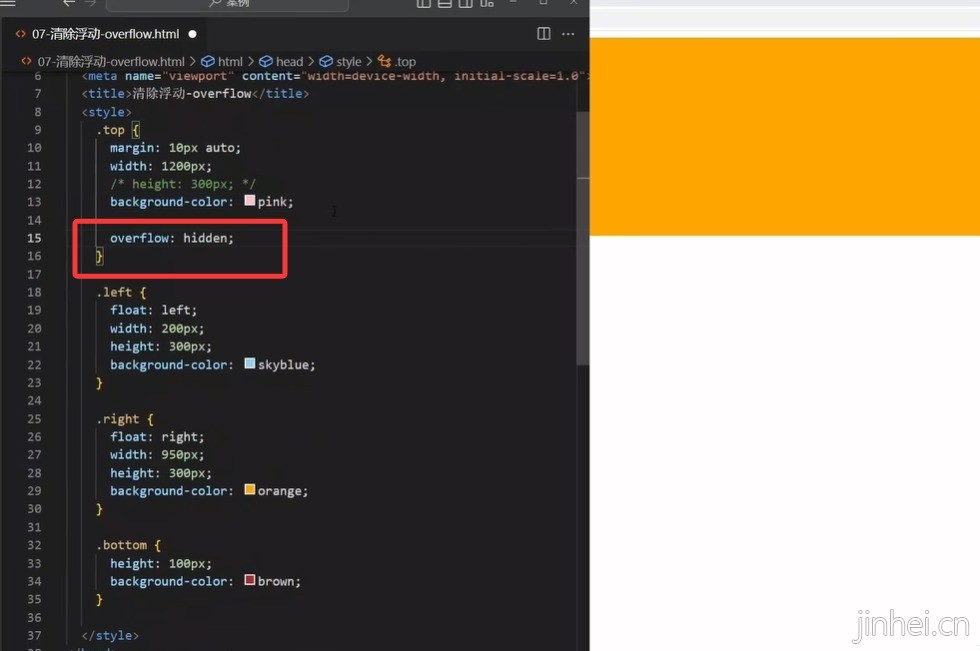The width and height of the screenshot is (980, 651).
Task: Click the command center search box
Action: [228, 4]
